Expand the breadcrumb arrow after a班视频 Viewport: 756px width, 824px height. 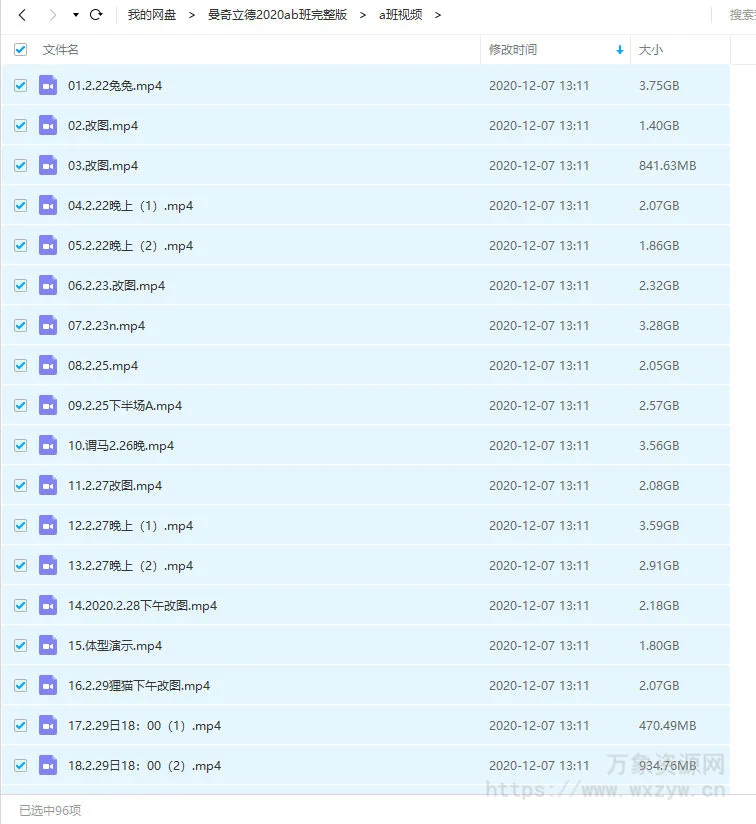point(438,15)
